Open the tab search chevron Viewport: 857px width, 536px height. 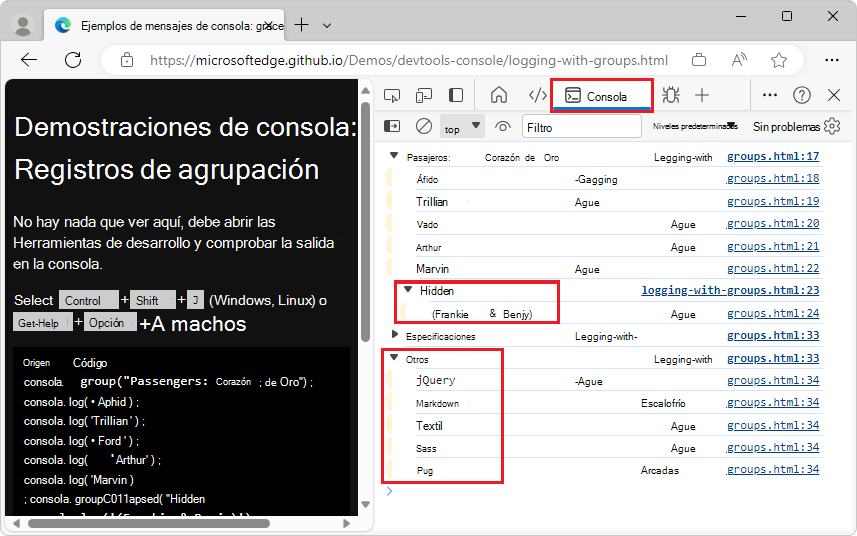(x=327, y=26)
